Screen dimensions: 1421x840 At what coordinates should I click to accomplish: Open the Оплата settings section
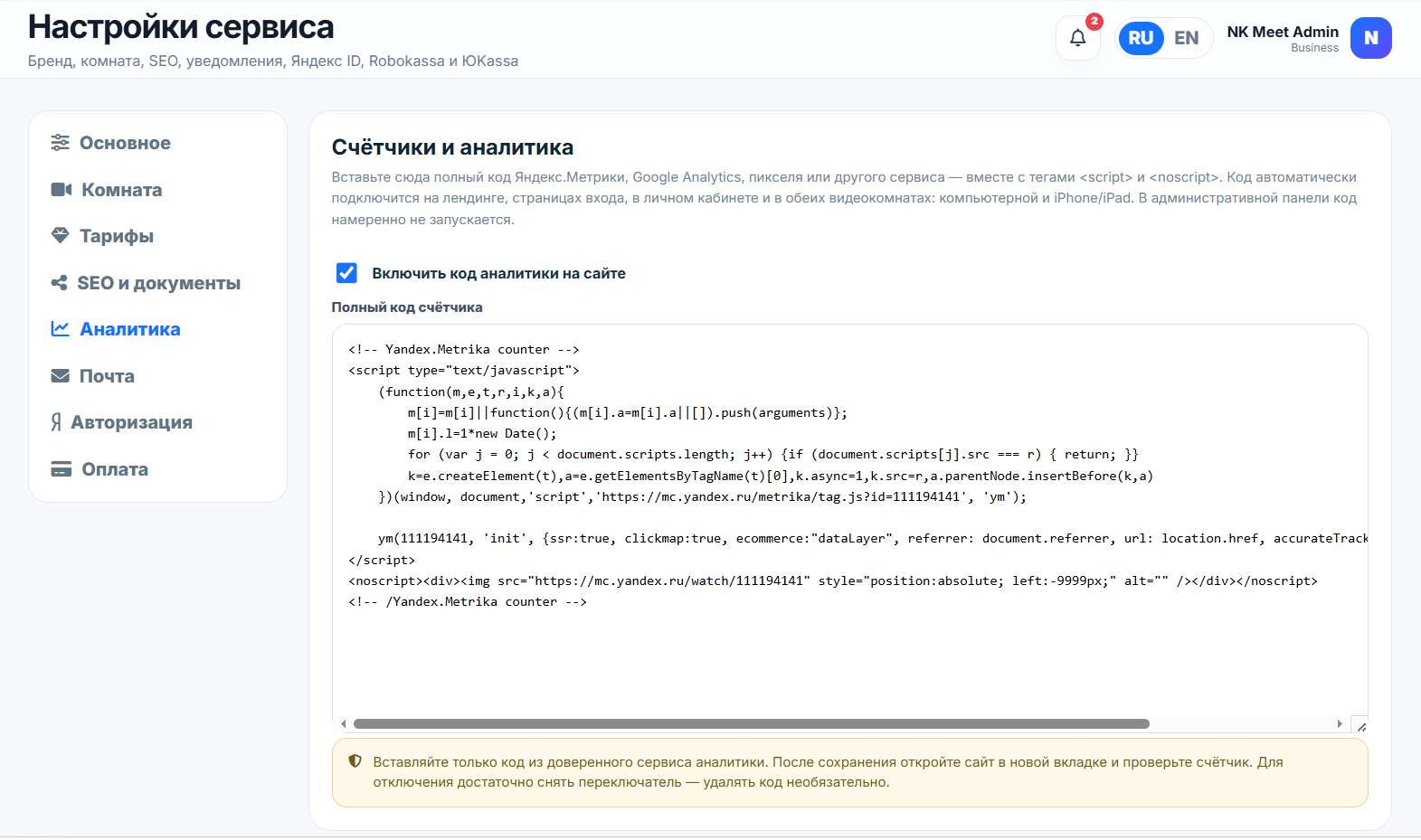157,469
